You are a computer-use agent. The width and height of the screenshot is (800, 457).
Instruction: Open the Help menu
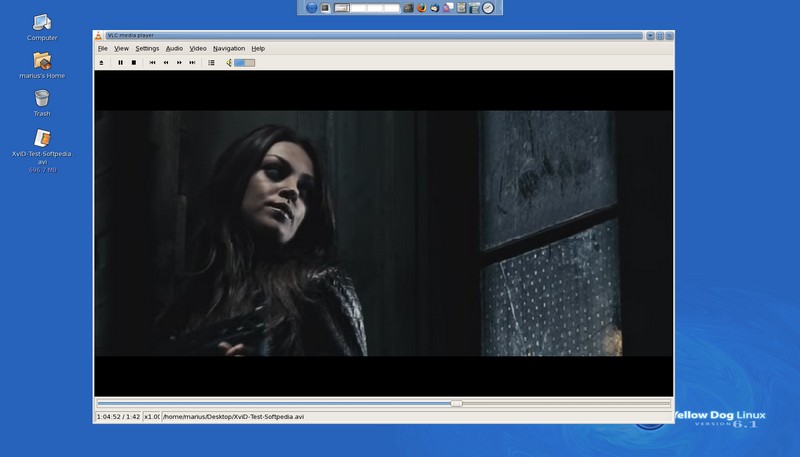(x=258, y=48)
